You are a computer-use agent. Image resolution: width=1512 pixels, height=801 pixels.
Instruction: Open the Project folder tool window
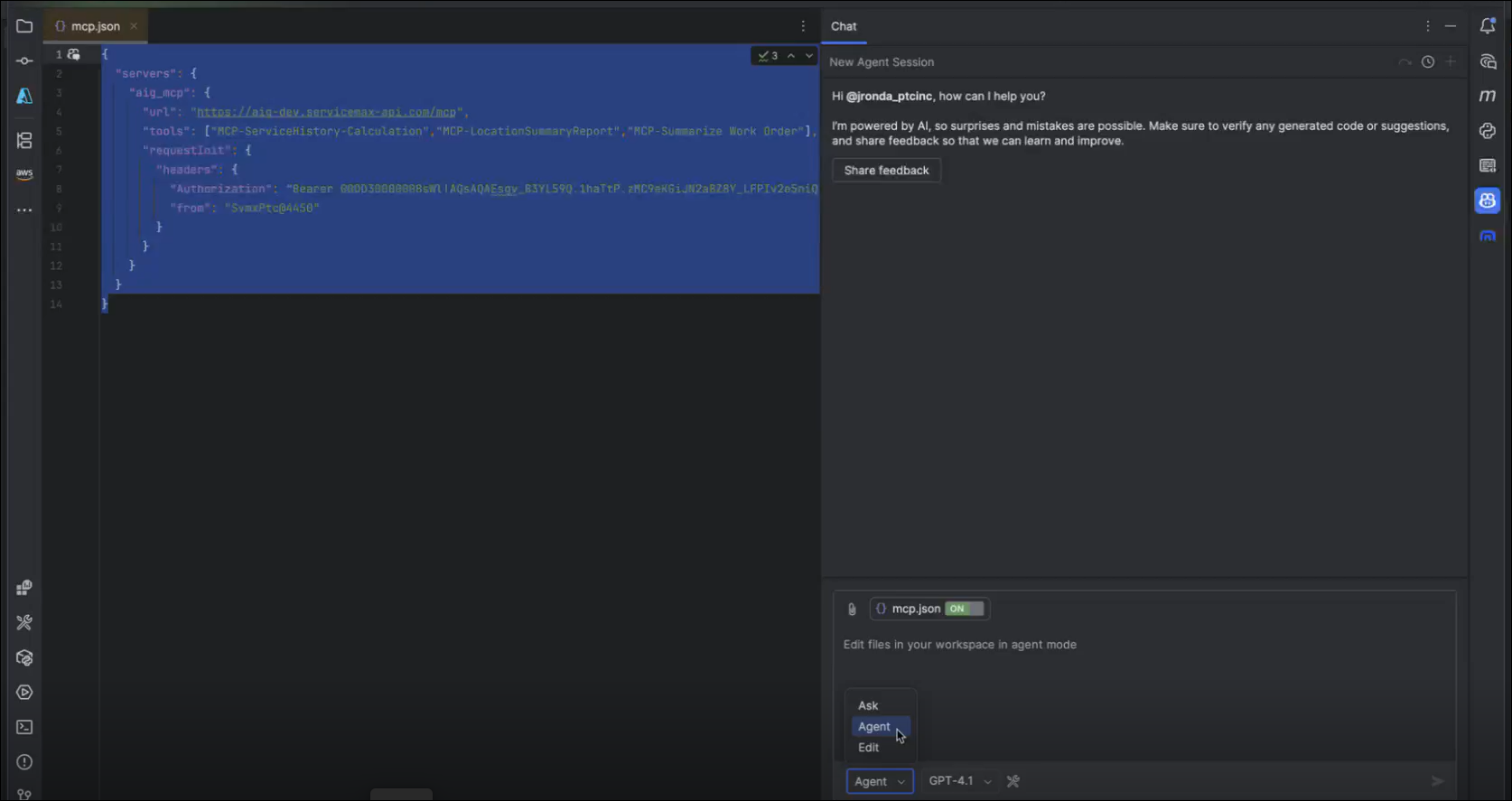coord(24,26)
